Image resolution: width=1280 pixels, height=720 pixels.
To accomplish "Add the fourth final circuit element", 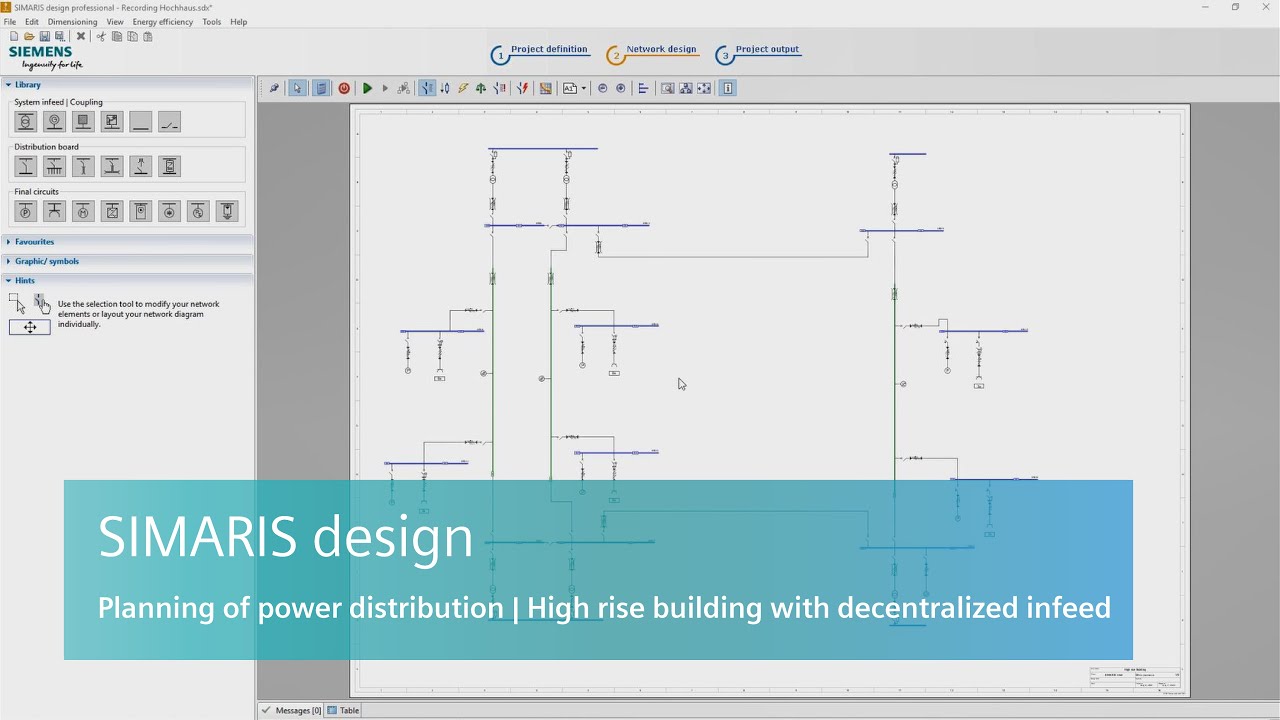I will [112, 211].
